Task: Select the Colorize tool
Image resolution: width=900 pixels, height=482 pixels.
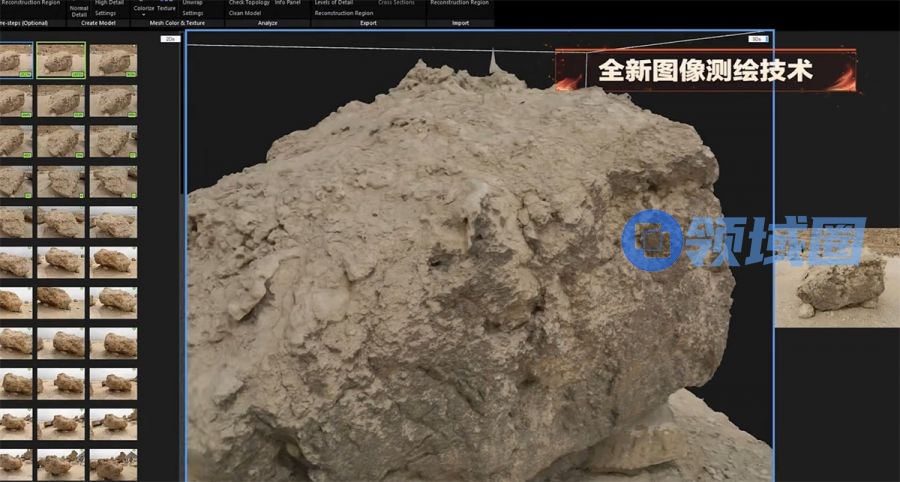Action: coord(144,8)
